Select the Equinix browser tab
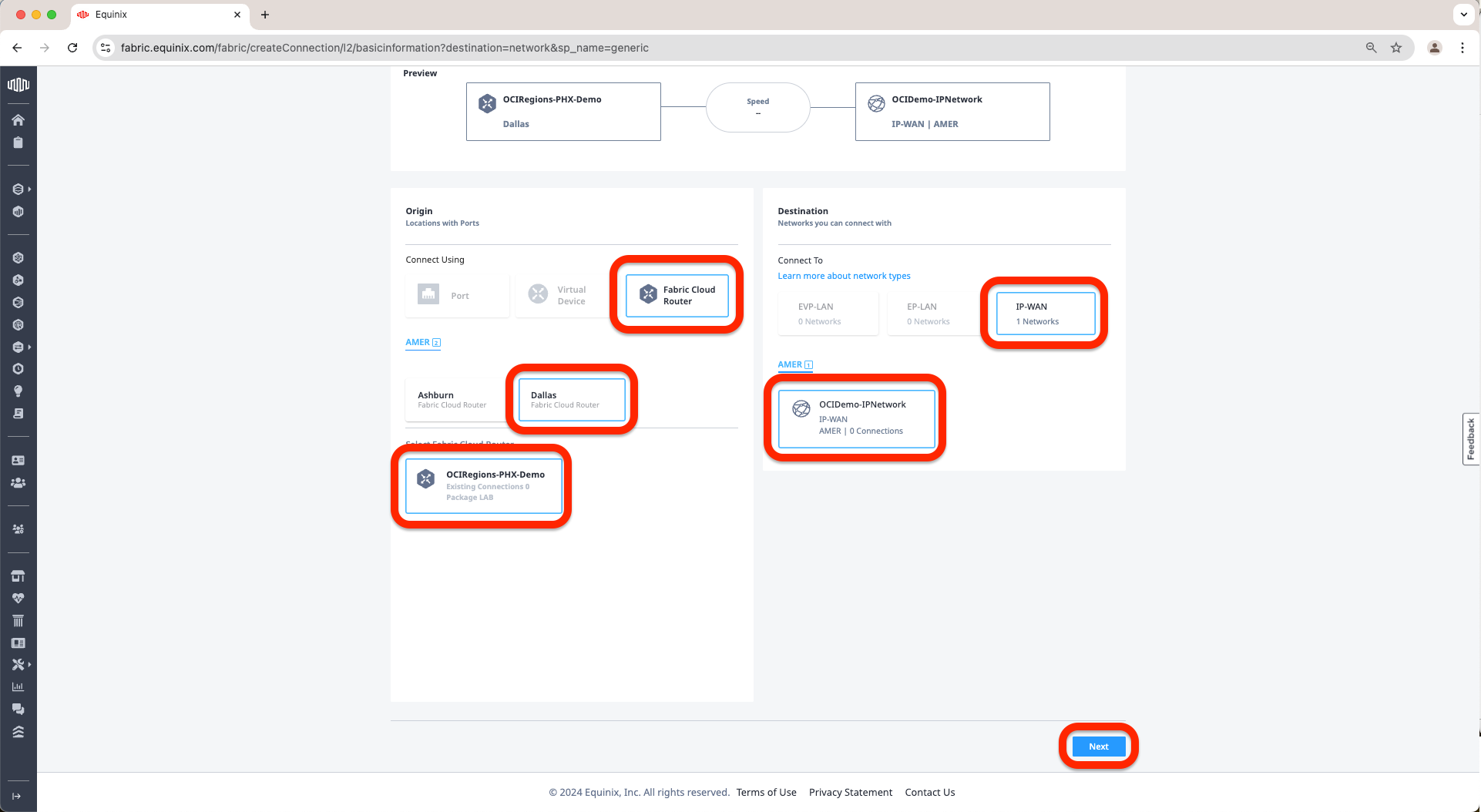Screen dimensions: 1481x812 (x=160, y=15)
